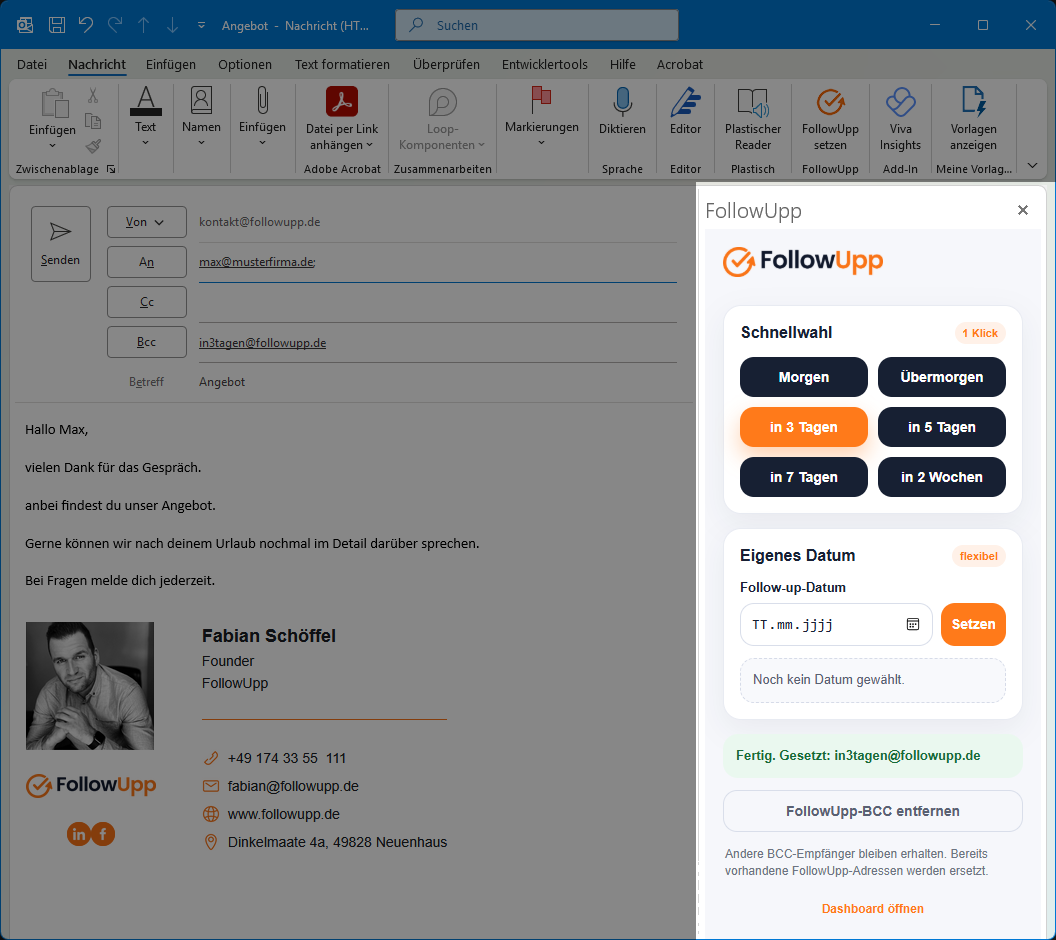Image resolution: width=1056 pixels, height=940 pixels.
Task: Select the in 5 Tagen option
Action: tap(942, 427)
